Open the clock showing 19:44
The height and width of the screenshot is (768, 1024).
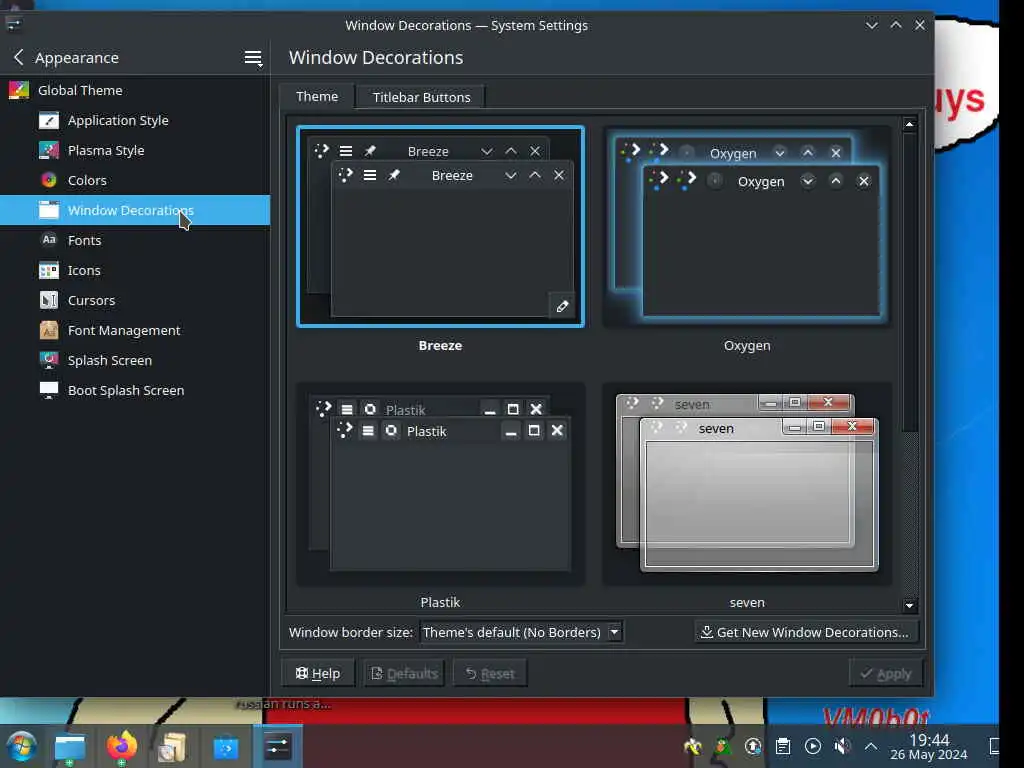929,746
